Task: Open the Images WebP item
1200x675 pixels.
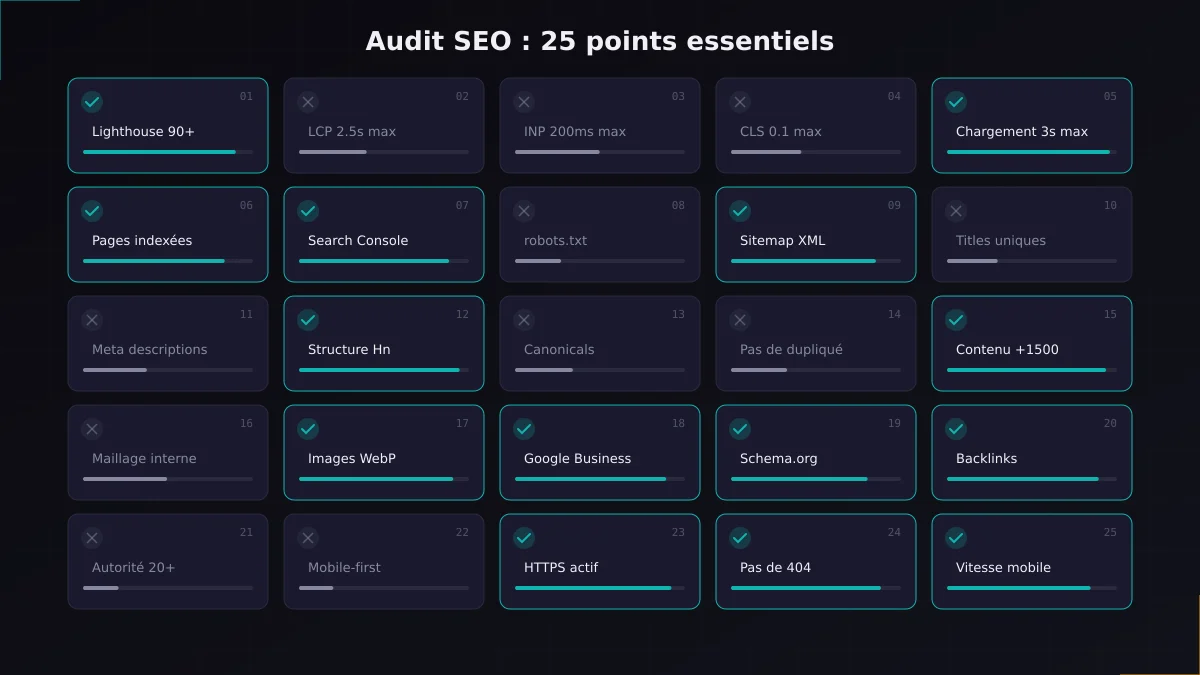Action: click(384, 452)
